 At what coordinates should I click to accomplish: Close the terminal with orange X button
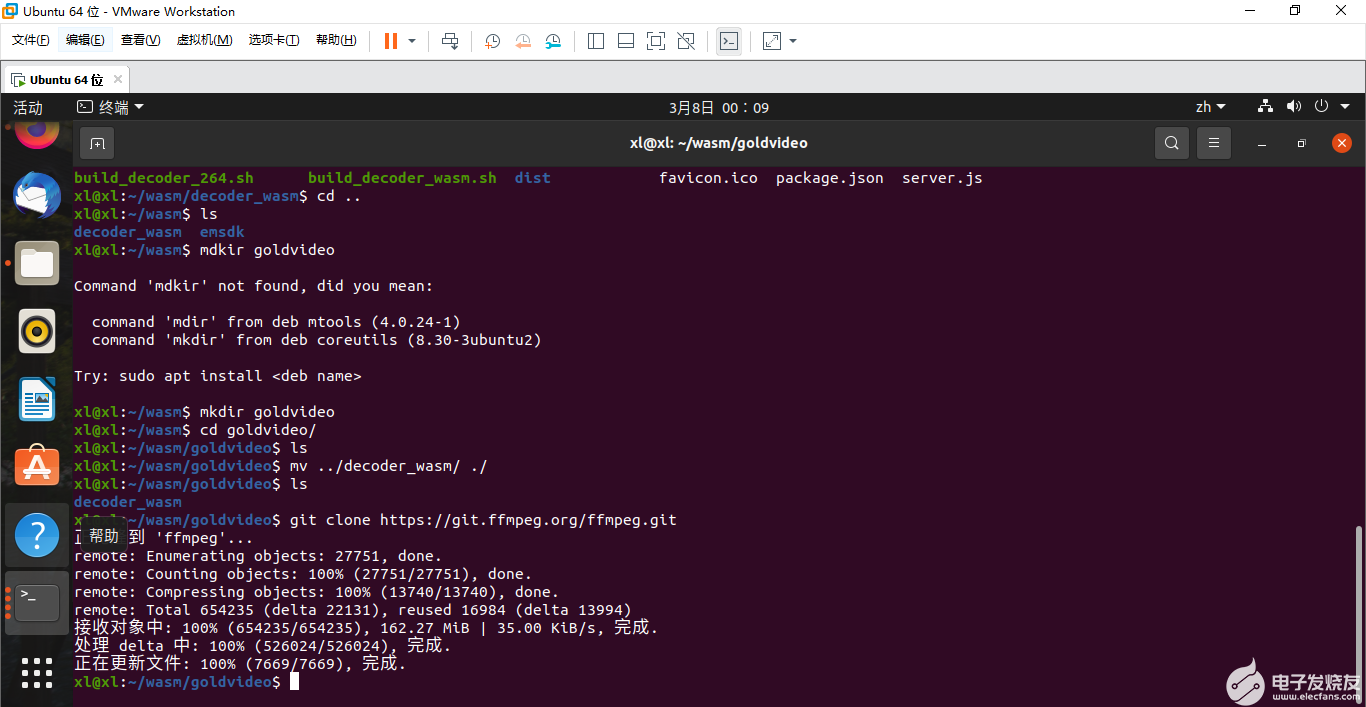(x=1342, y=143)
